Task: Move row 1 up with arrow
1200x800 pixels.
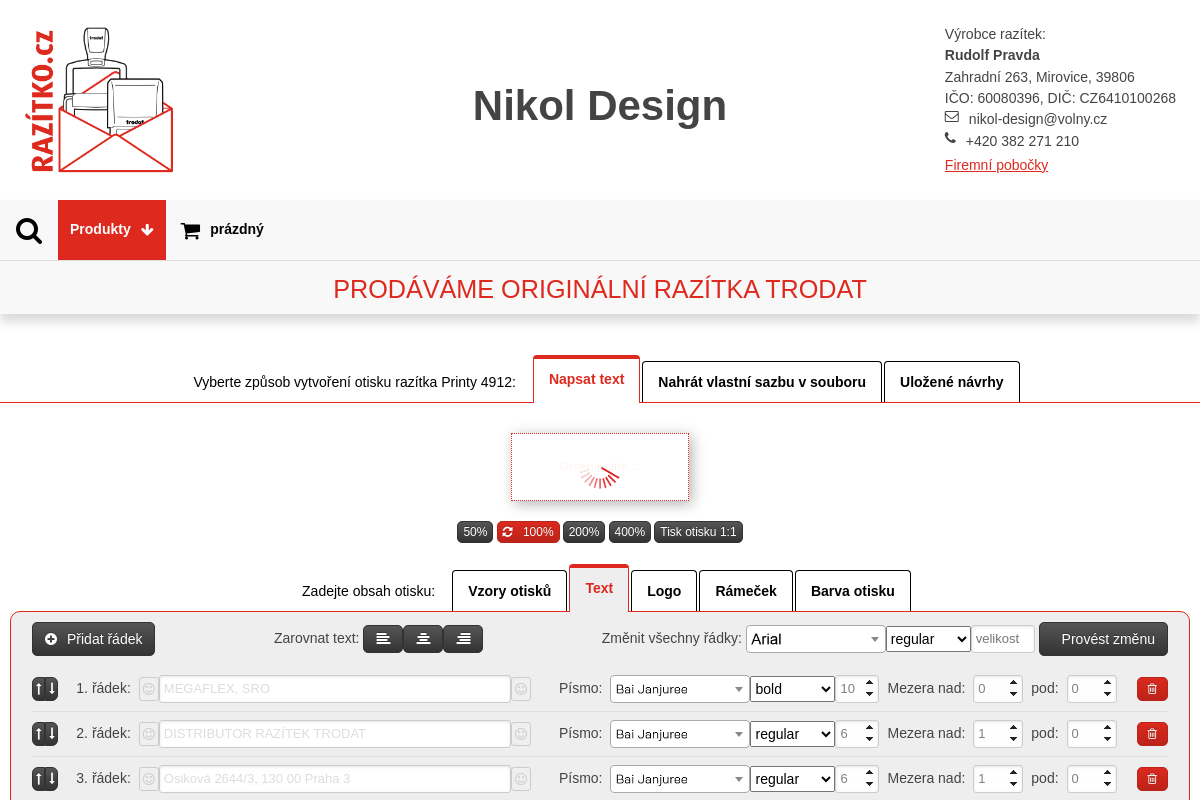Action: (x=39, y=688)
